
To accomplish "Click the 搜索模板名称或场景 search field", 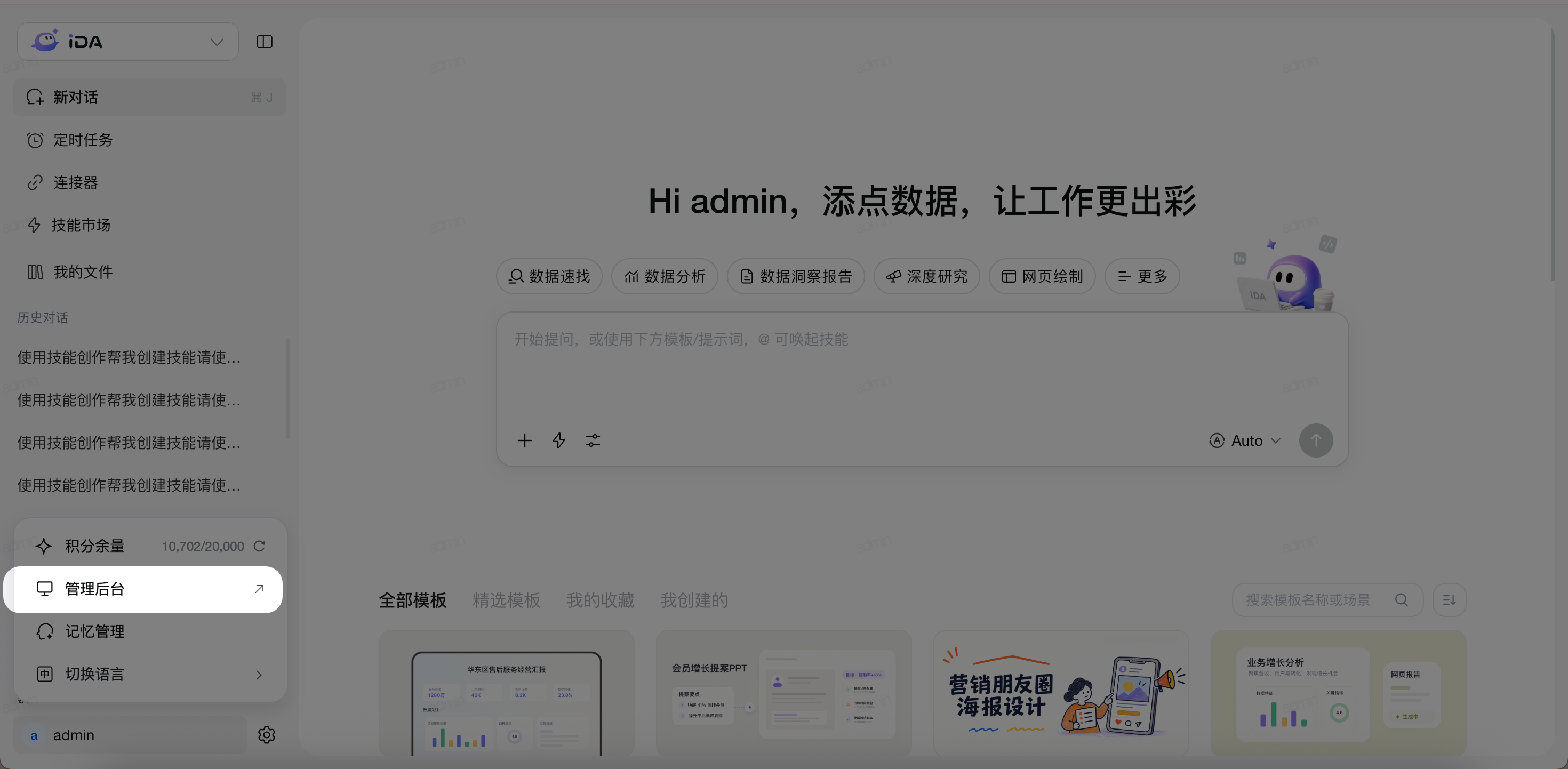I will 1327,600.
